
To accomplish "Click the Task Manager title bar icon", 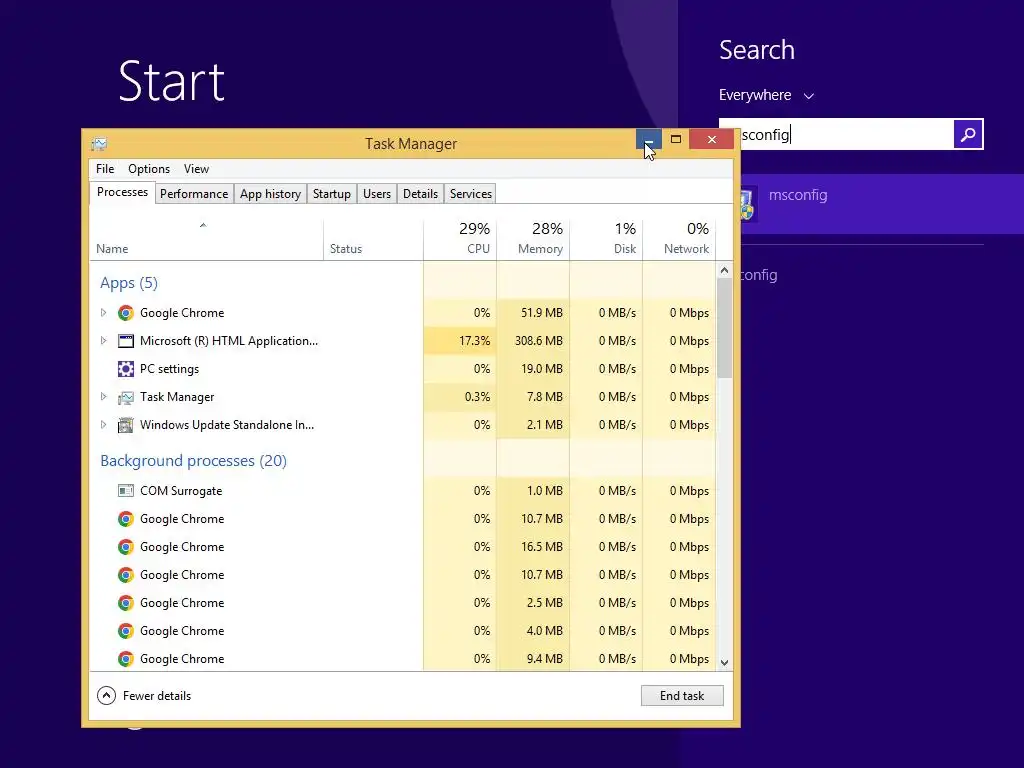I will (99, 144).
